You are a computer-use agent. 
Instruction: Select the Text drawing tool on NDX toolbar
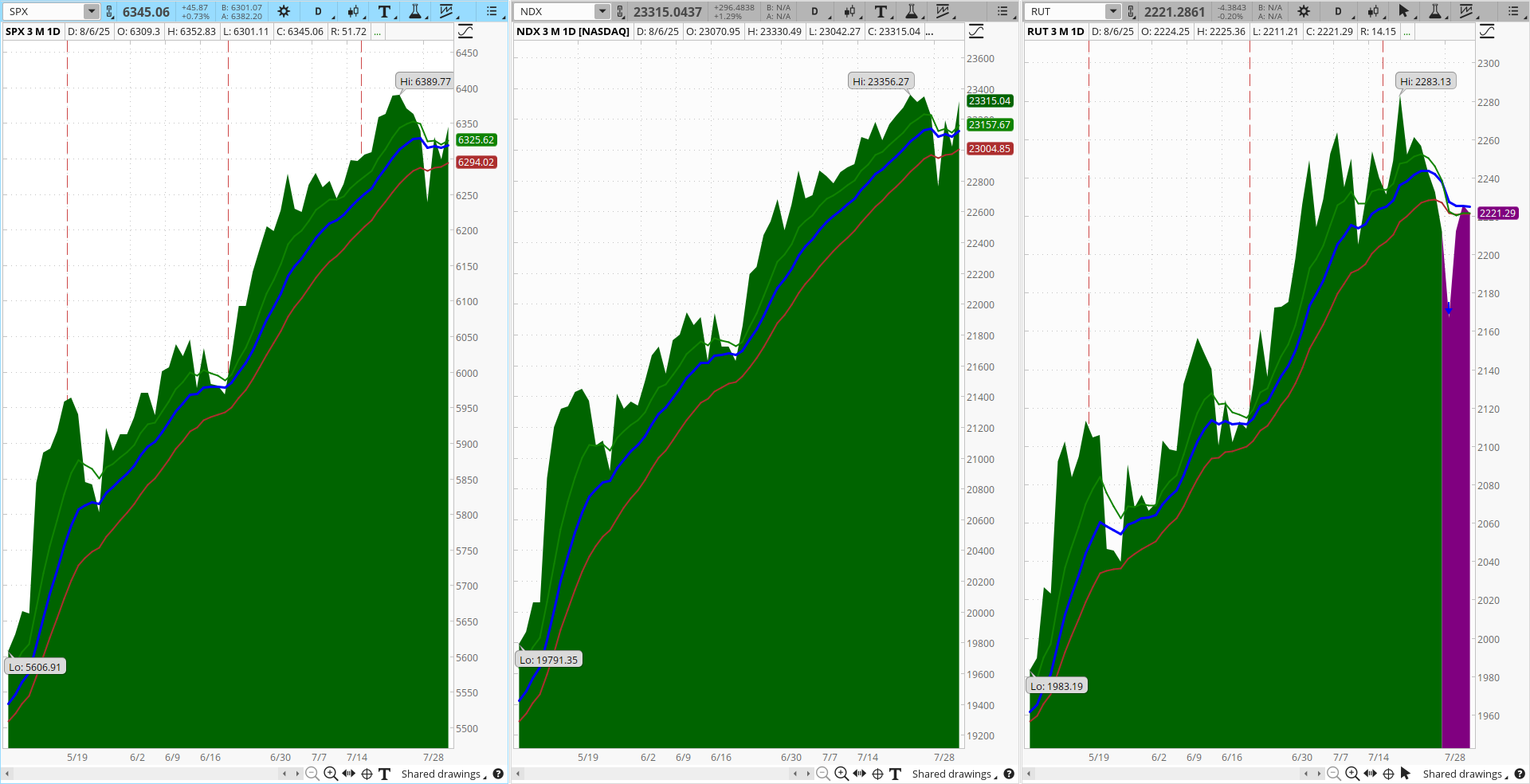pyautogui.click(x=881, y=12)
